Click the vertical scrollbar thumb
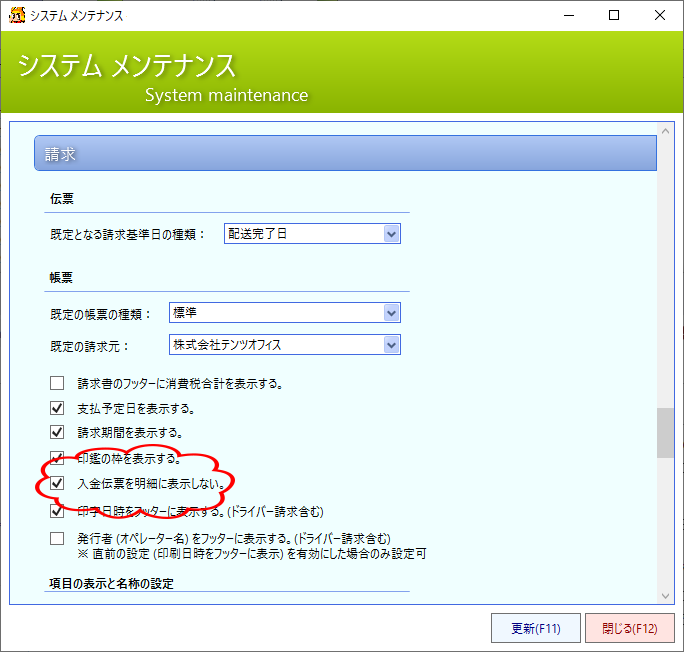This screenshot has width=684, height=652. pyautogui.click(x=665, y=432)
